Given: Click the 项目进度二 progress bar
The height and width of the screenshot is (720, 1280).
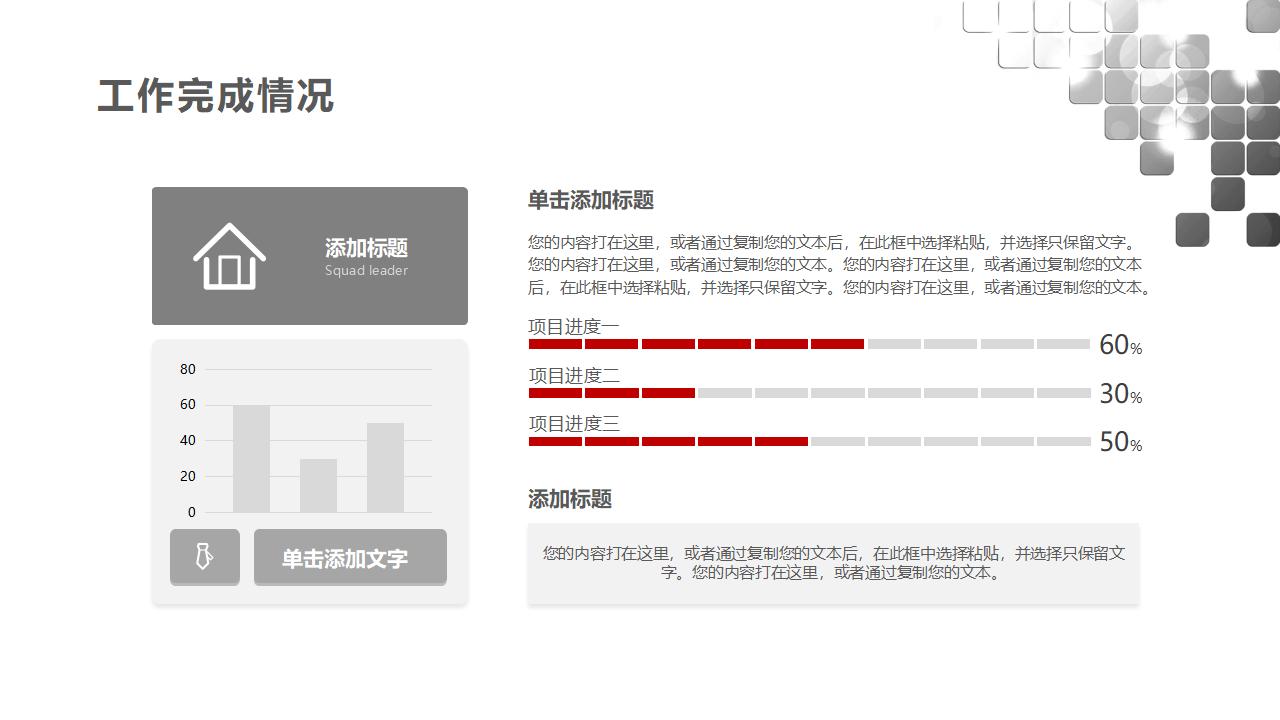Looking at the screenshot, I should (x=809, y=393).
